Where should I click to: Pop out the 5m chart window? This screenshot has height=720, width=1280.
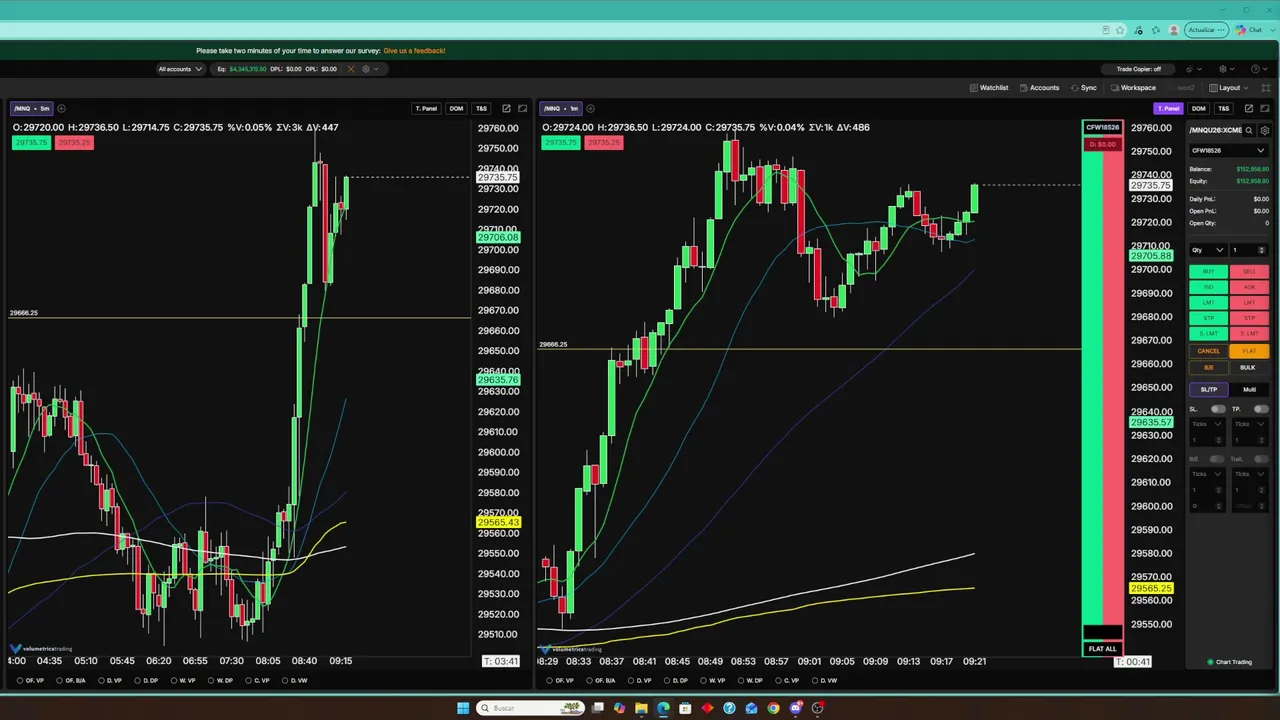507,108
